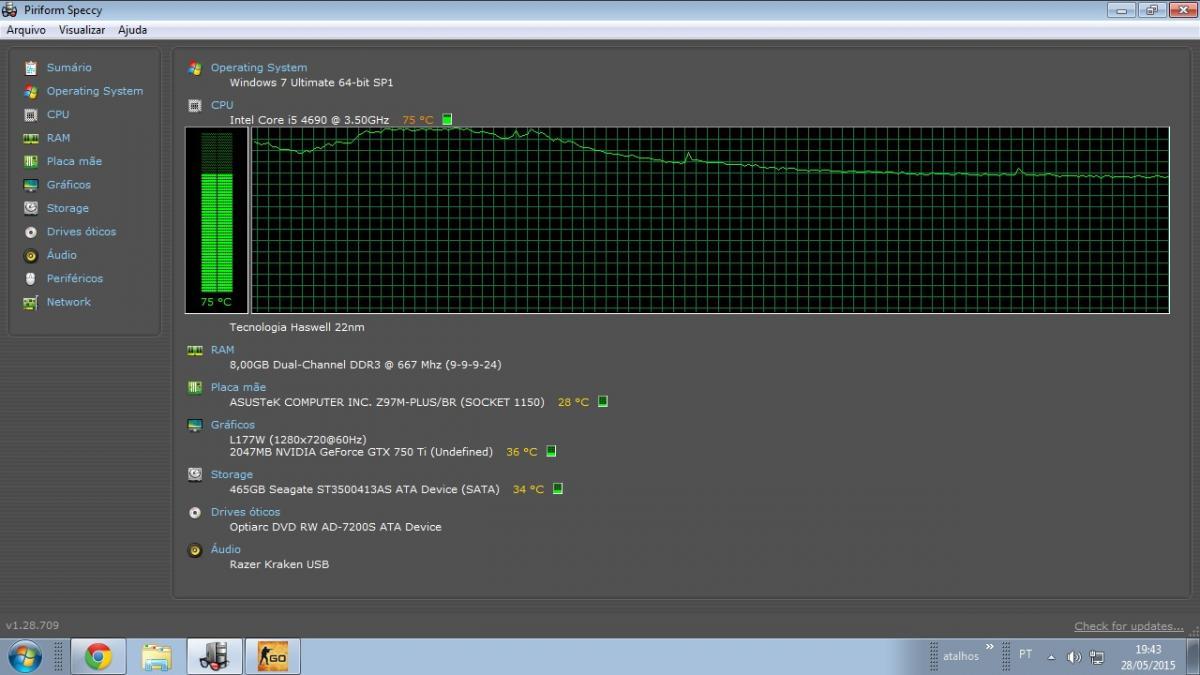Open the Gráficos heading in main panel

click(233, 425)
